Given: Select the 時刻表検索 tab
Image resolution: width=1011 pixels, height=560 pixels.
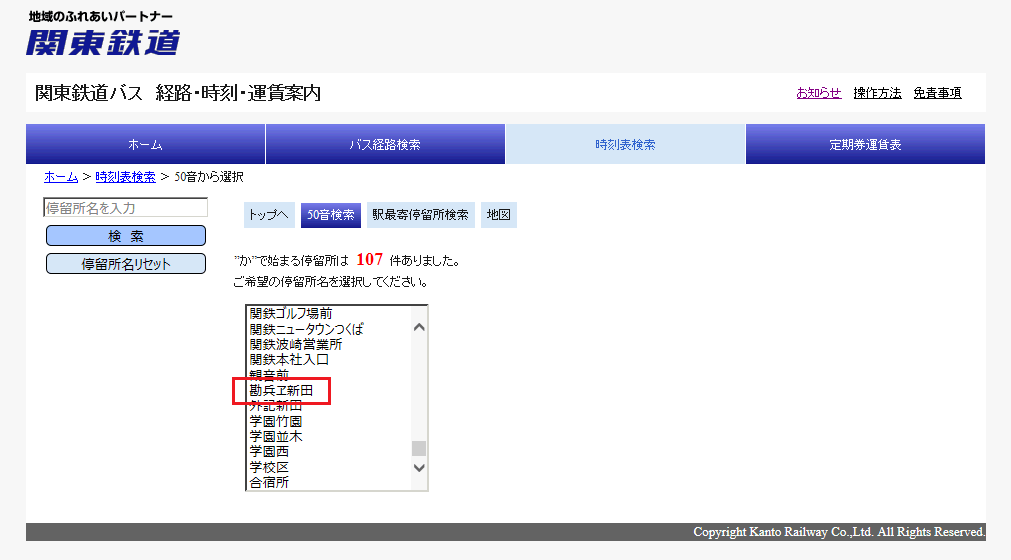Looking at the screenshot, I should coord(625,144).
